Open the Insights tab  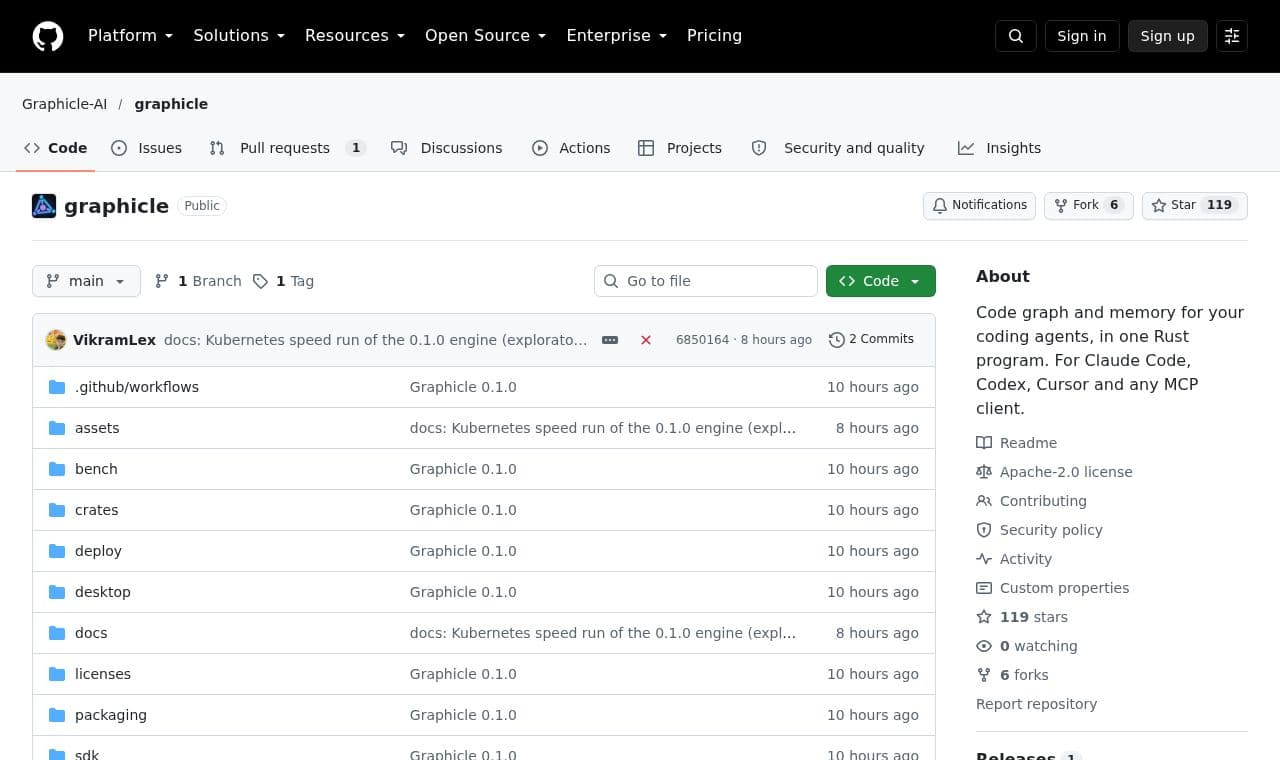click(x=999, y=148)
